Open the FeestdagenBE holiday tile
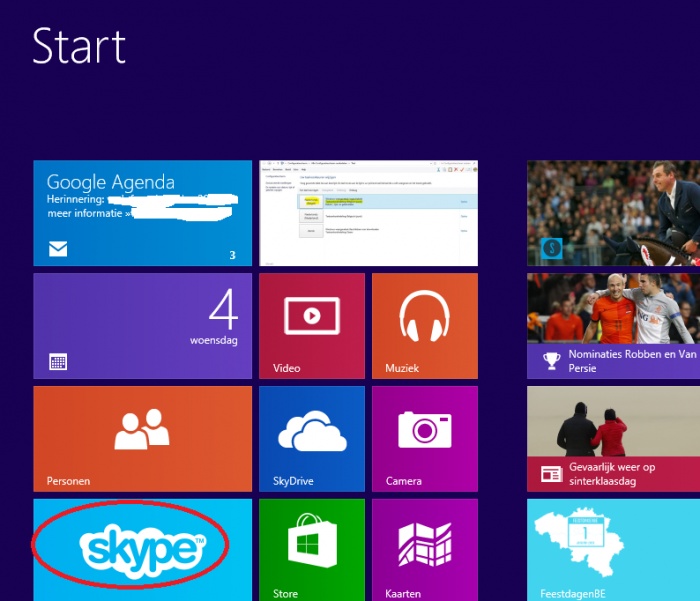The image size is (700, 601). 613,550
